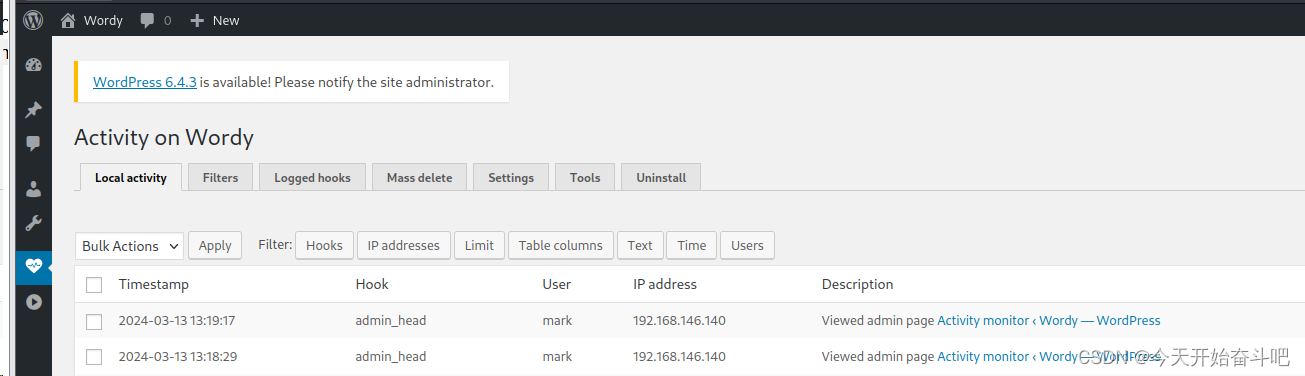Click the Wordy home icon

click(x=68, y=20)
